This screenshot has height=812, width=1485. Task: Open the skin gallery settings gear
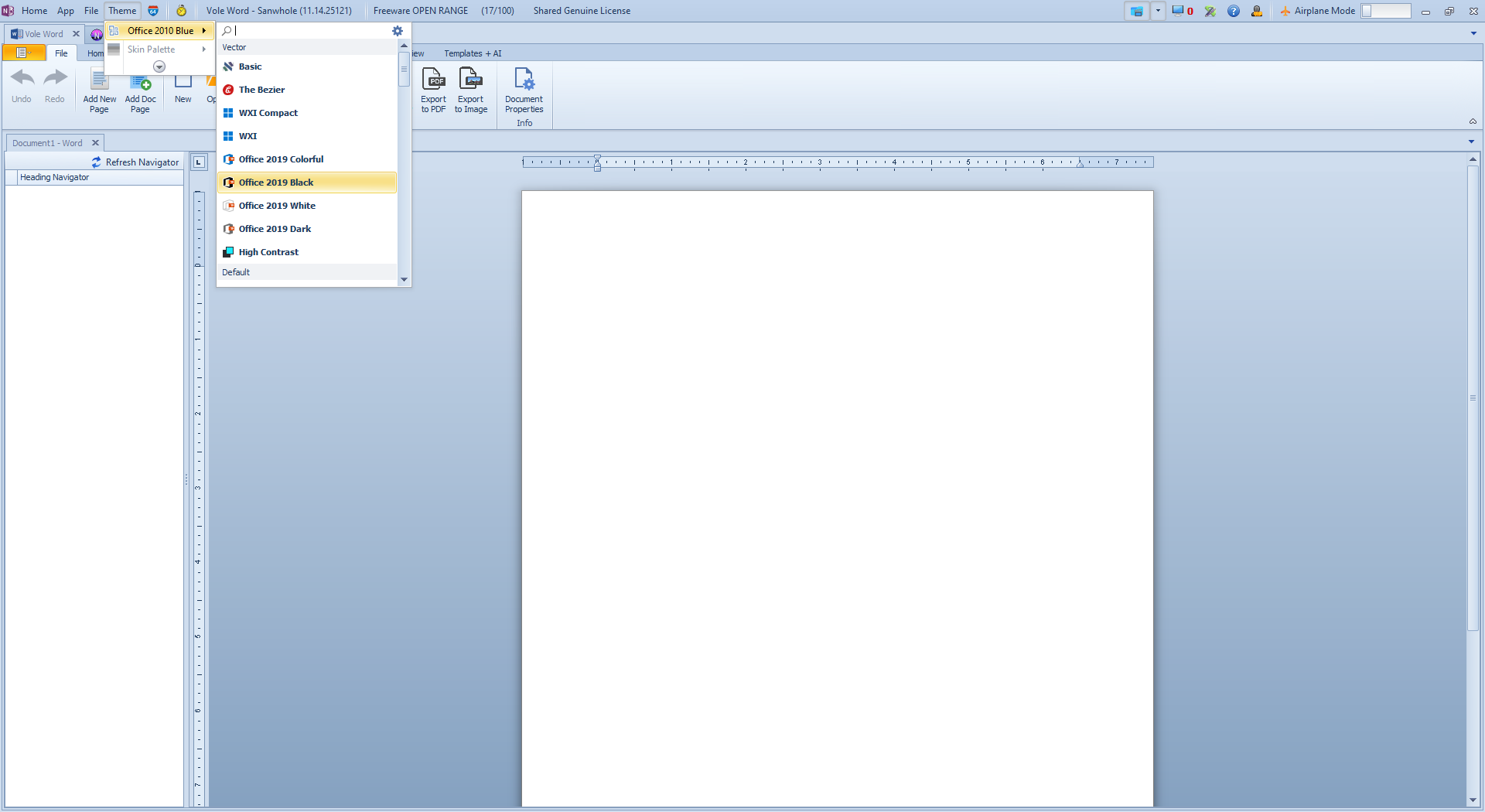(x=398, y=31)
